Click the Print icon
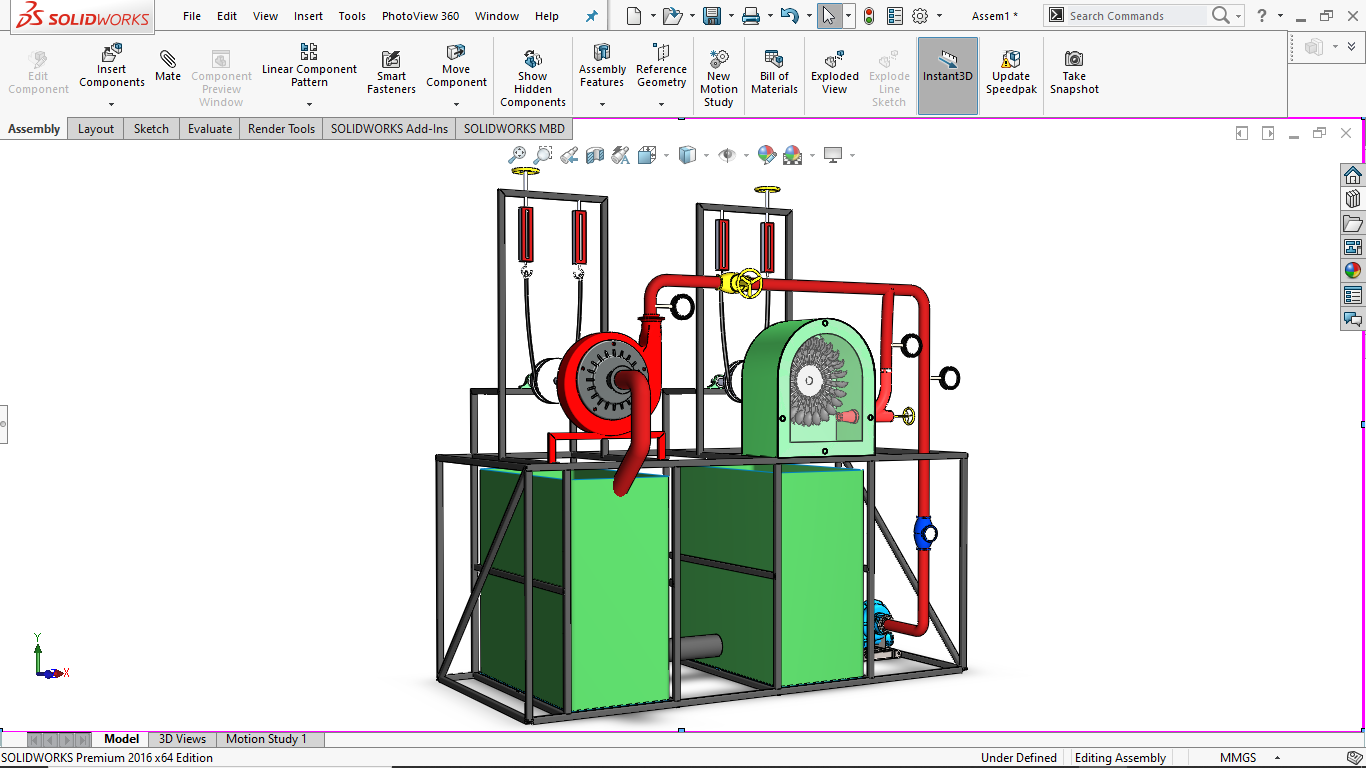This screenshot has height=768, width=1366. (x=751, y=16)
